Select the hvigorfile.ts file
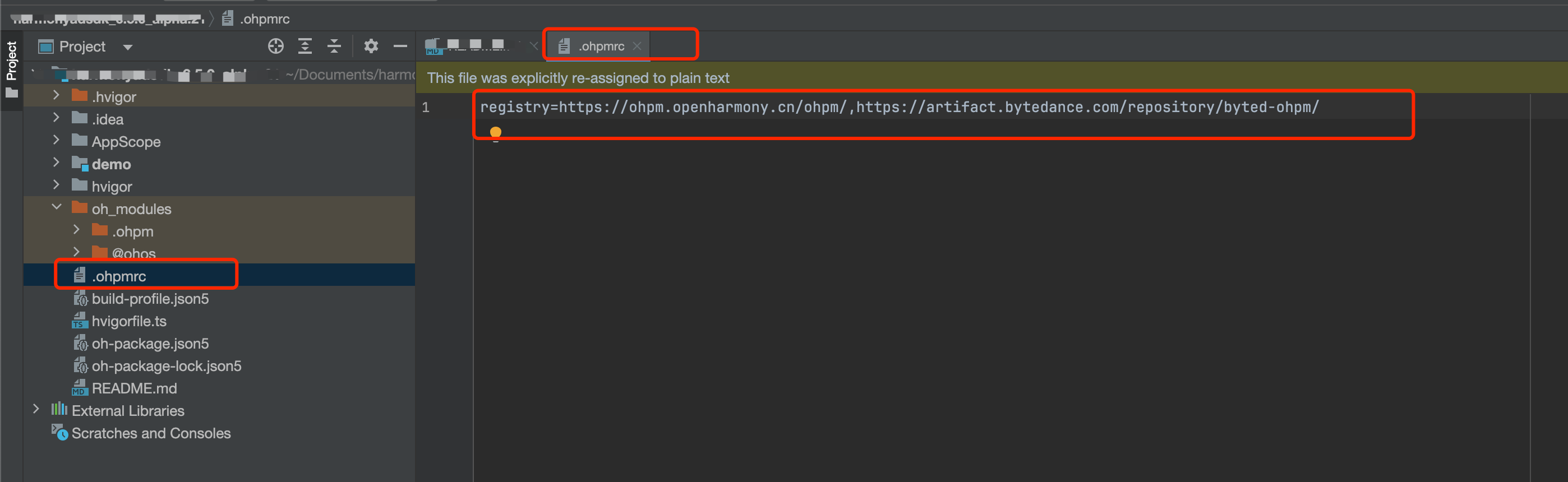 pyautogui.click(x=128, y=321)
